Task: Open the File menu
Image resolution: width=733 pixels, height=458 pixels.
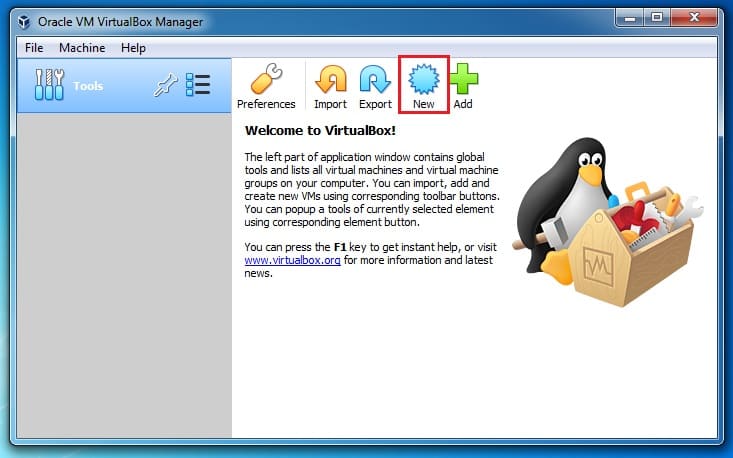Action: click(34, 48)
